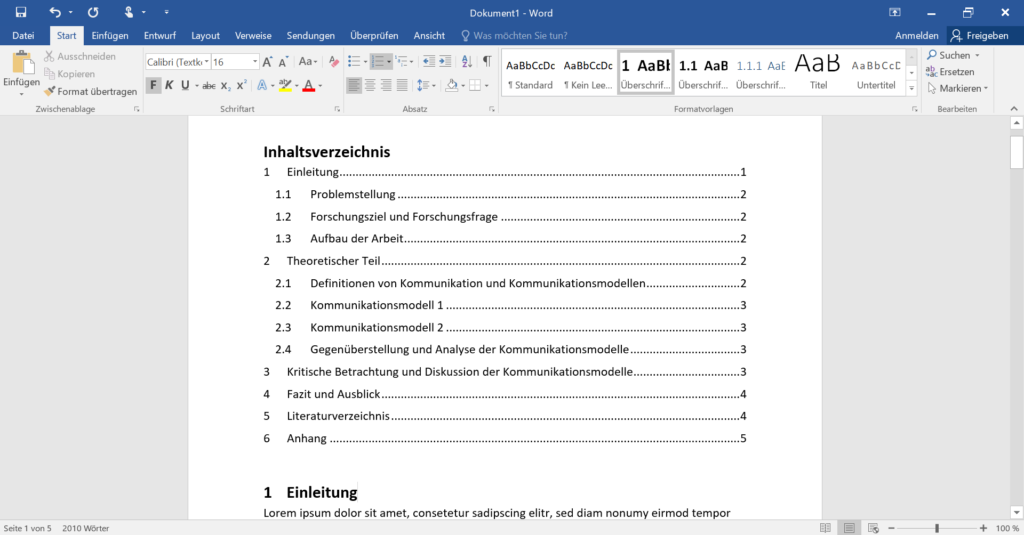Click Anmelden to sign in
The width and height of the screenshot is (1024, 535).
click(x=916, y=35)
